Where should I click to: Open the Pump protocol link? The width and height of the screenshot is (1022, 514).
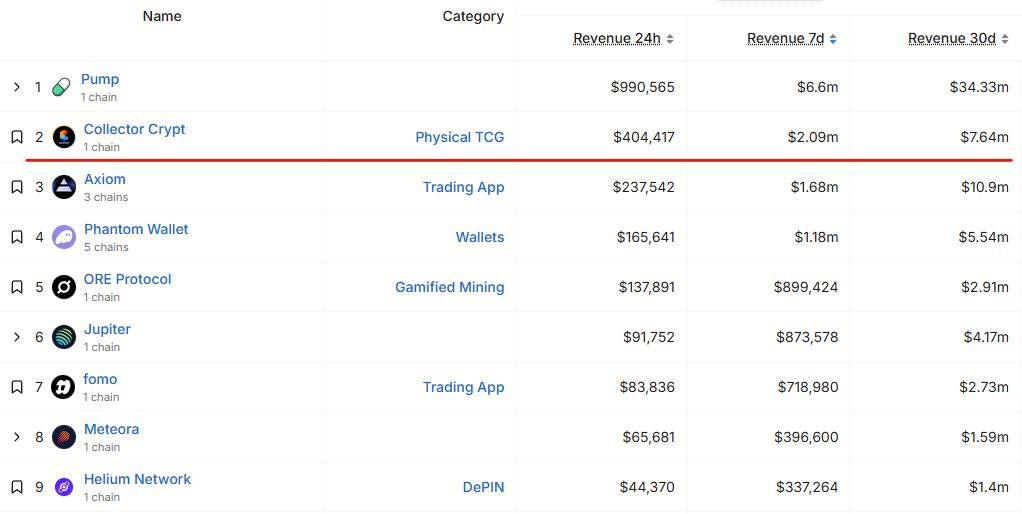coord(100,79)
